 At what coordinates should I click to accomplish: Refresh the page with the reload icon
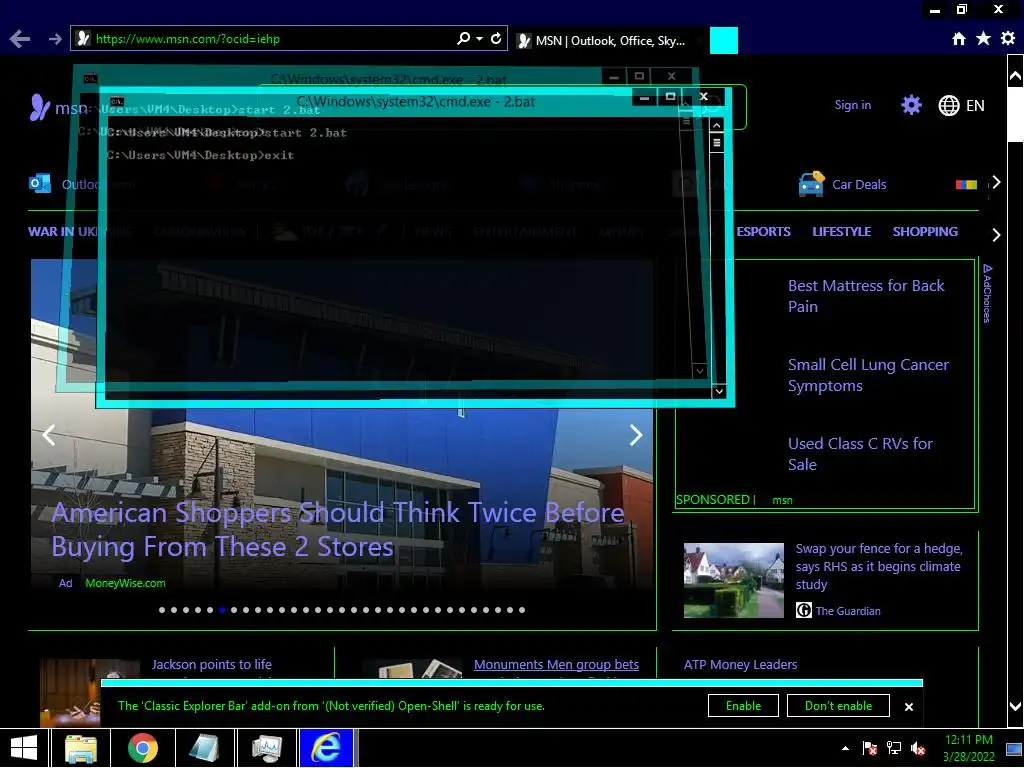(x=496, y=39)
